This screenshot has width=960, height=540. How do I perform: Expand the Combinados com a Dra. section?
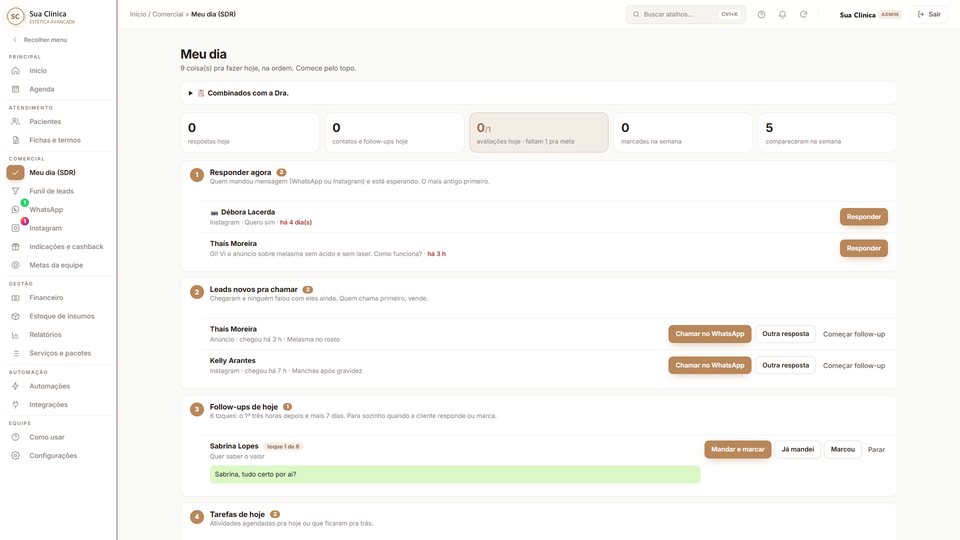pyautogui.click(x=539, y=93)
